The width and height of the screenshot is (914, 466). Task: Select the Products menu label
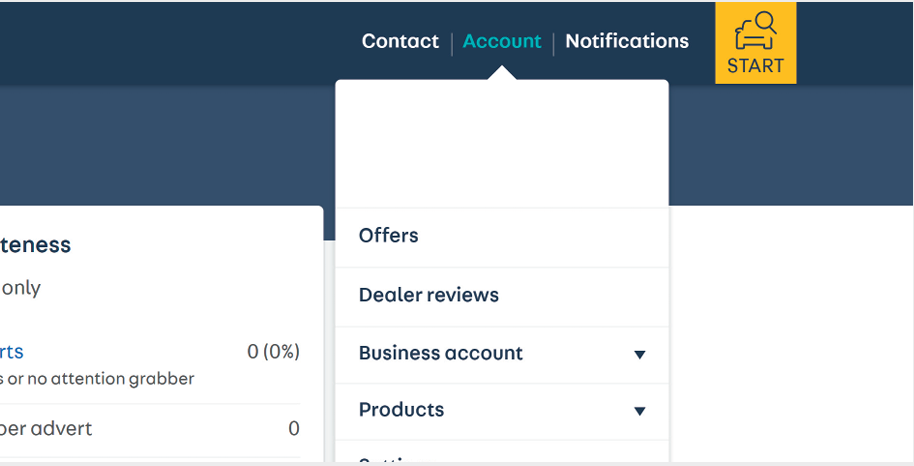[401, 410]
